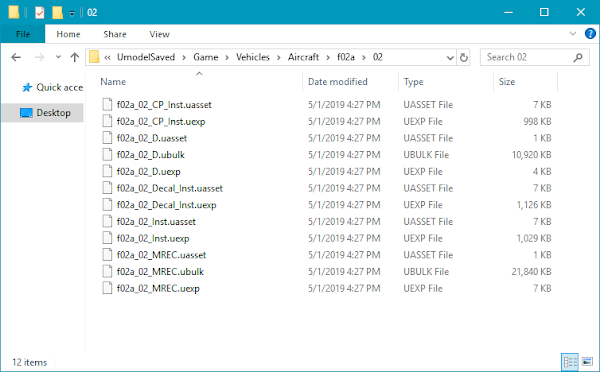600x372 pixels.
Task: Click the file icon of f02a_02_D.uexp
Action: pyautogui.click(x=107, y=171)
